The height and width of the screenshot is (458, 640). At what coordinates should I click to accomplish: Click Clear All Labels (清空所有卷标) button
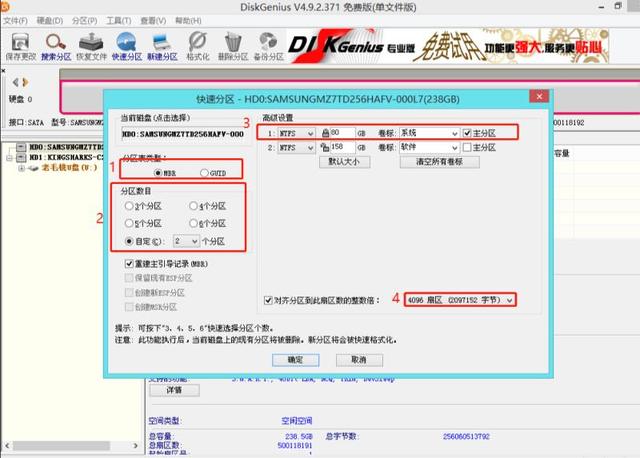click(x=440, y=162)
